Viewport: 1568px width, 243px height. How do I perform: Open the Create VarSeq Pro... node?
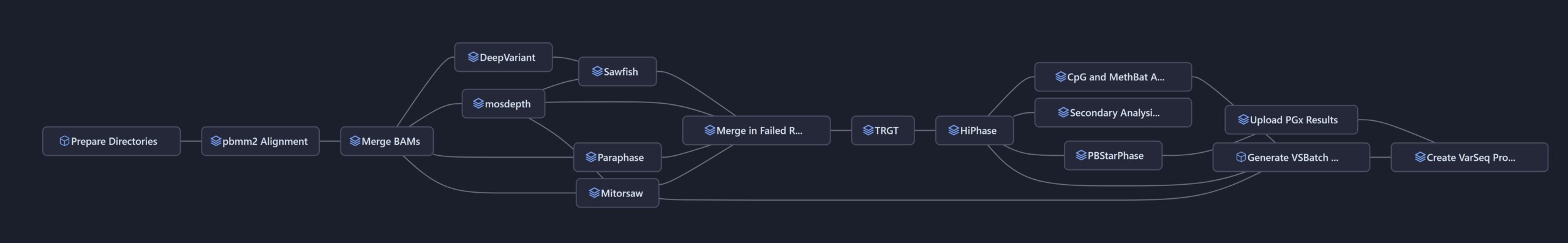coord(1469,157)
